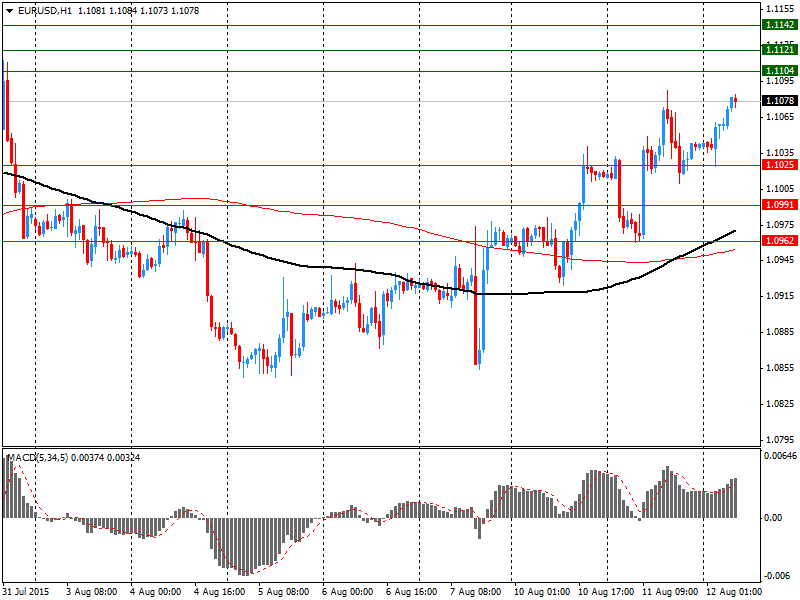Image resolution: width=800 pixels, height=600 pixels.
Task: Select the 1.1025 red price level label
Action: (780, 165)
